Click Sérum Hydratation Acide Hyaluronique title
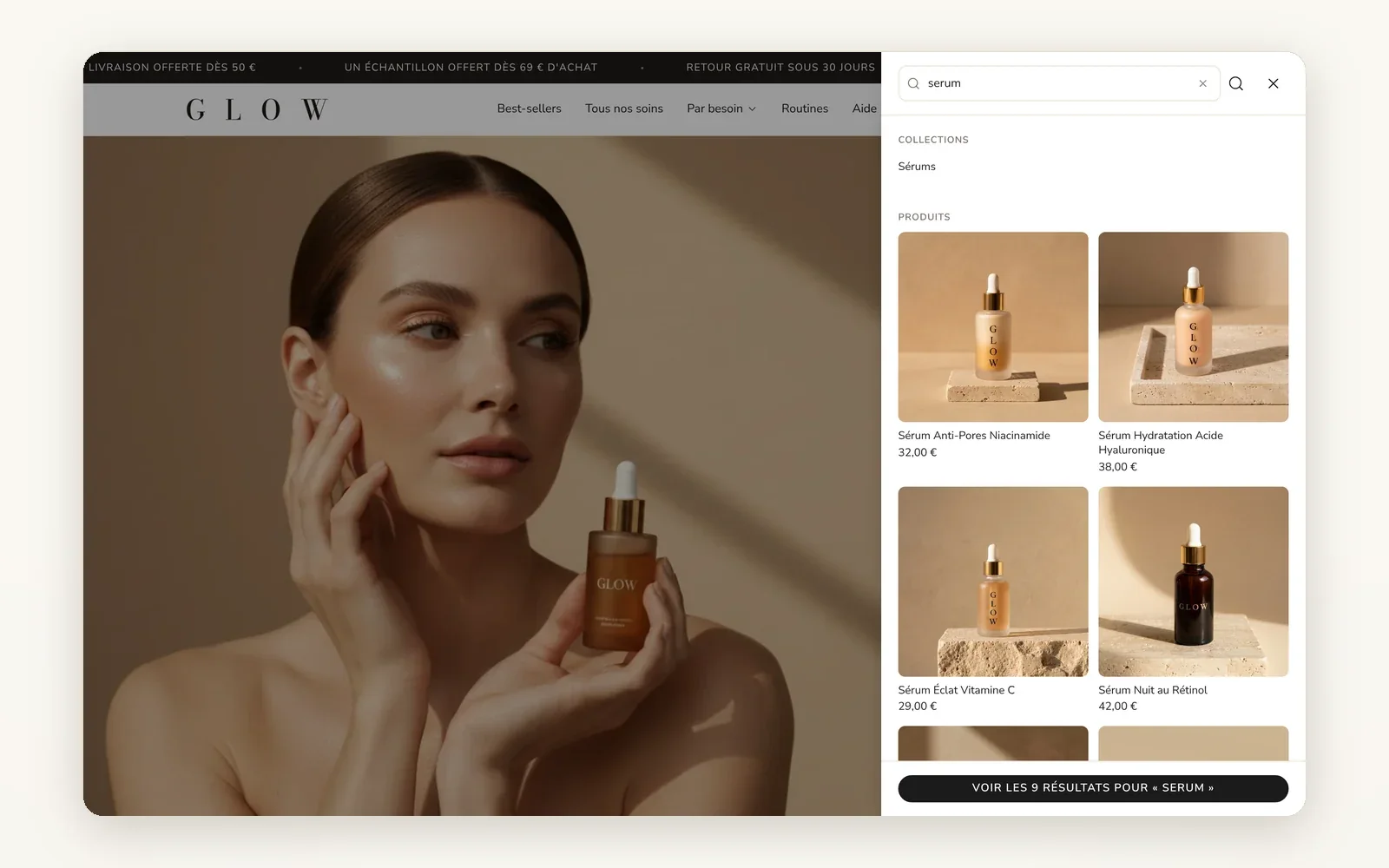This screenshot has height=868, width=1389. click(1161, 443)
